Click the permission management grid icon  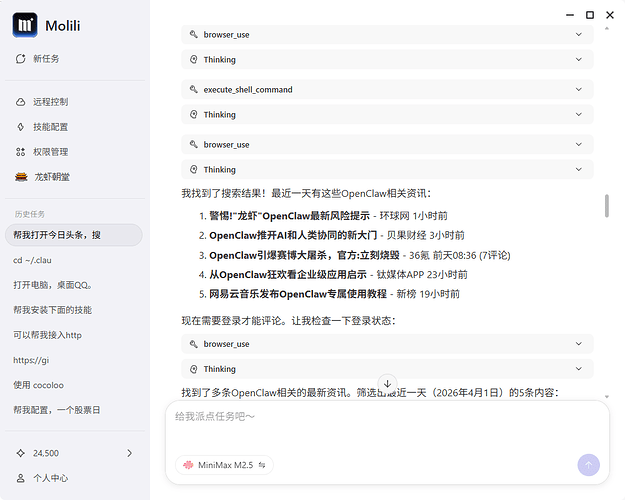pos(20,152)
